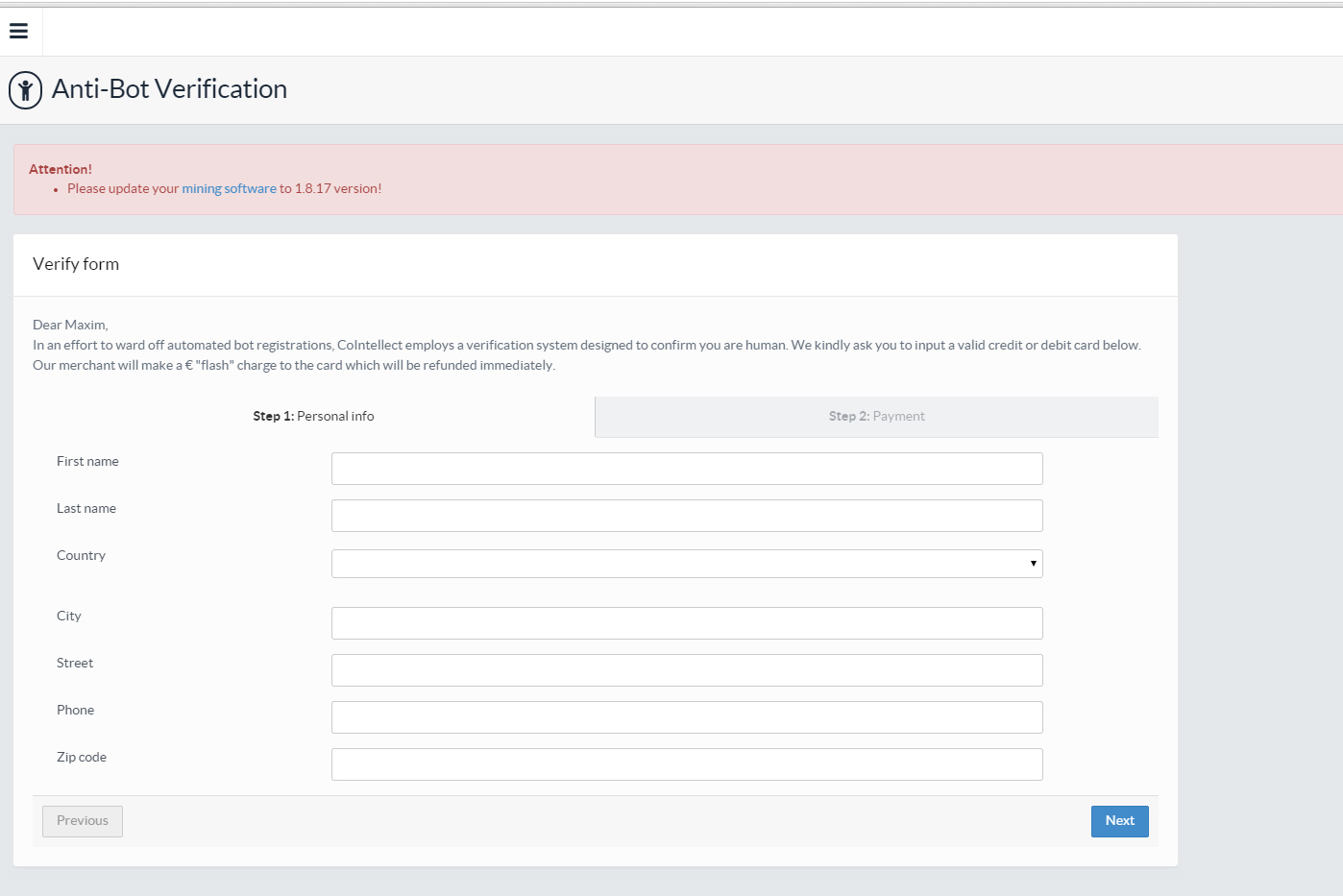Click the Zip code input
This screenshot has height=896, width=1343.
tap(687, 764)
